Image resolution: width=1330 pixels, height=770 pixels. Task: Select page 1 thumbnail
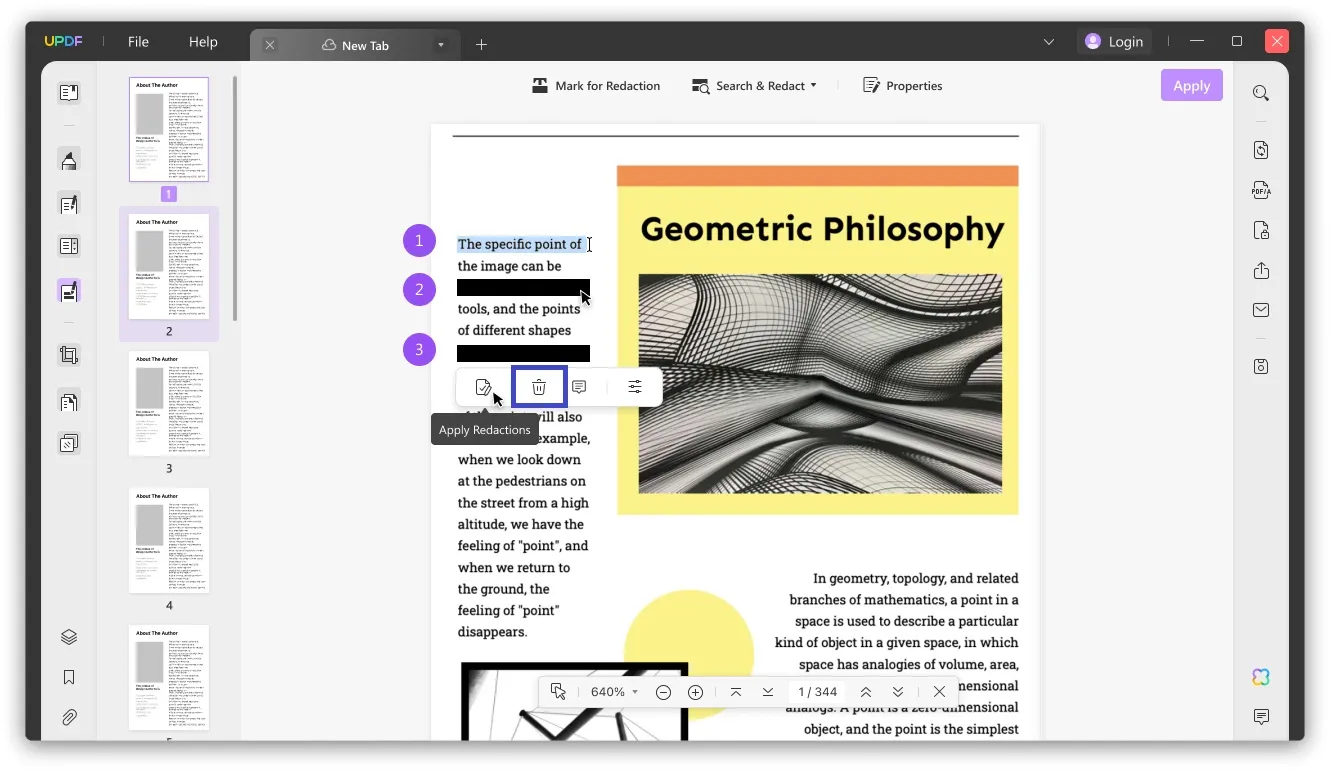pyautogui.click(x=169, y=129)
